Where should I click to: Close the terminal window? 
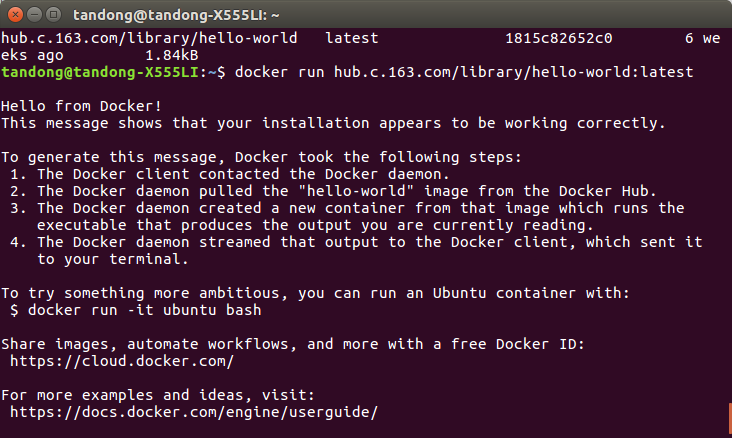(15, 15)
